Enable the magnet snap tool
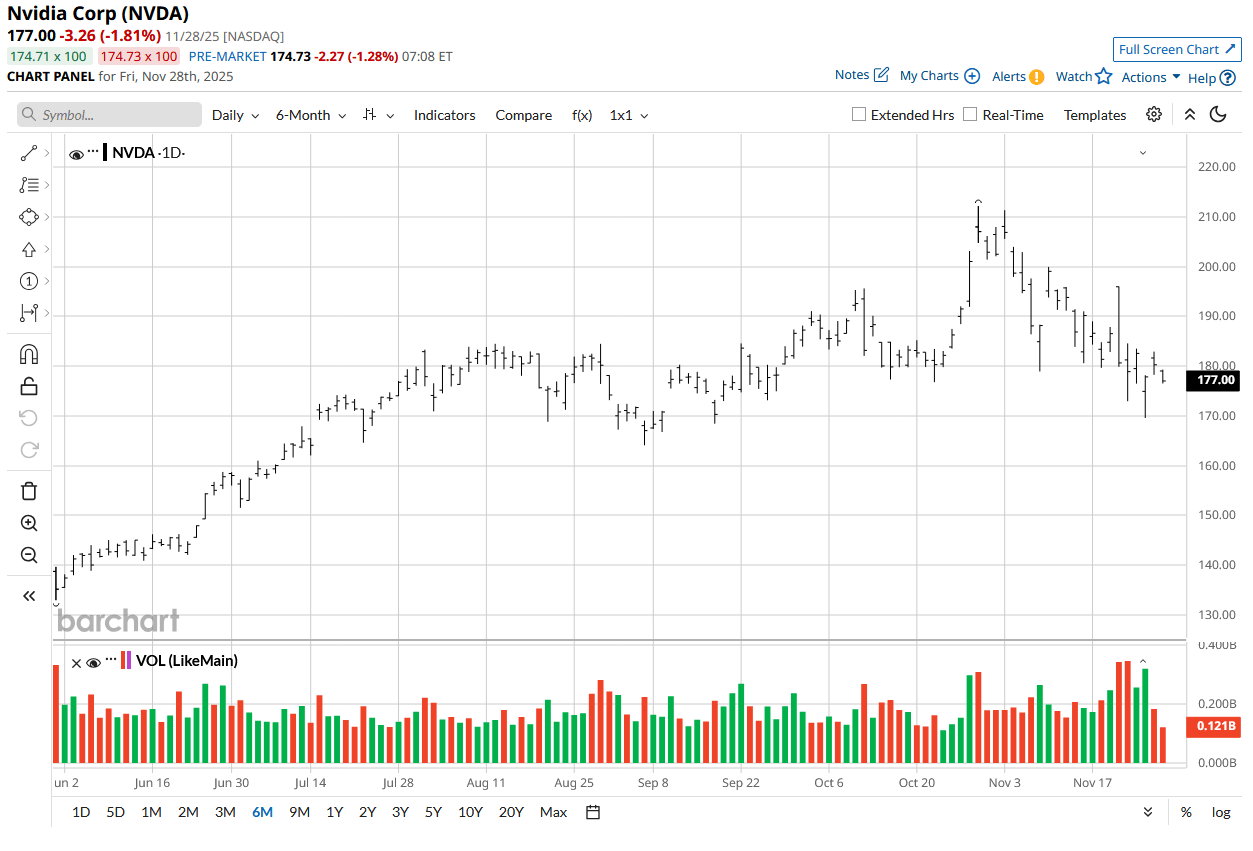This screenshot has height=851, width=1253. [28, 353]
